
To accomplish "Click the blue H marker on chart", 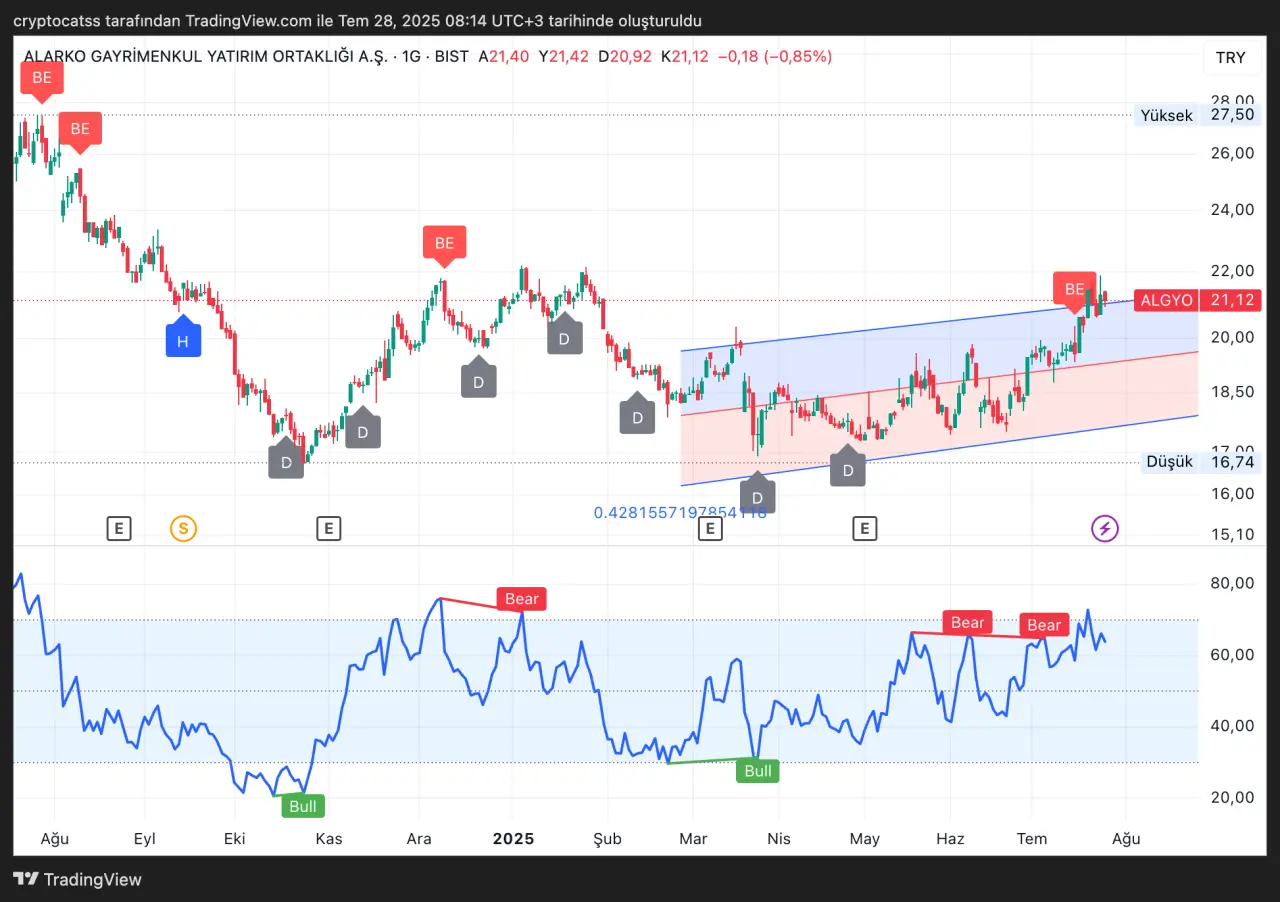I will (x=183, y=340).
